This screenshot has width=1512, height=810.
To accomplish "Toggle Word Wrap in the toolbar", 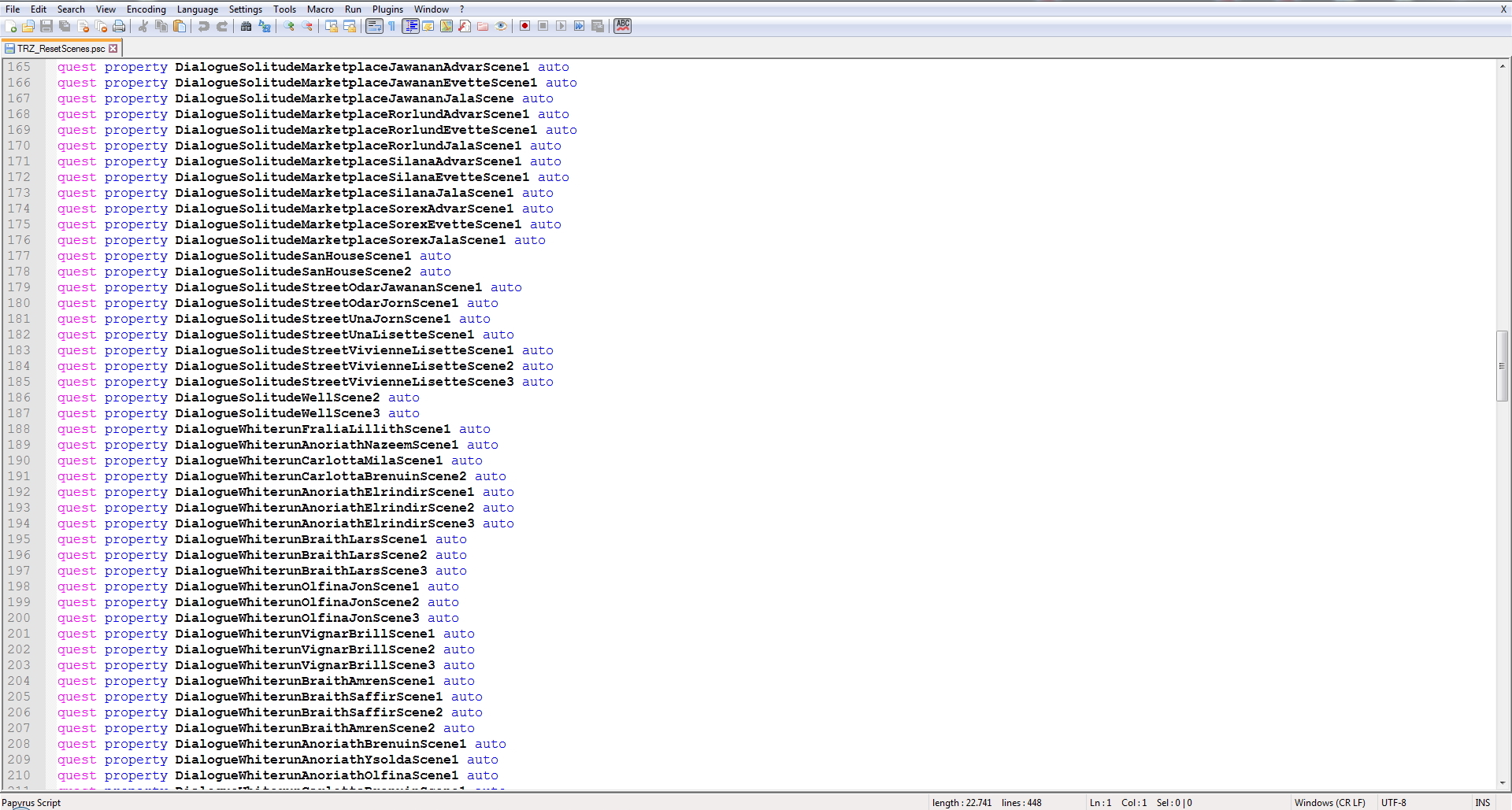I will [374, 27].
